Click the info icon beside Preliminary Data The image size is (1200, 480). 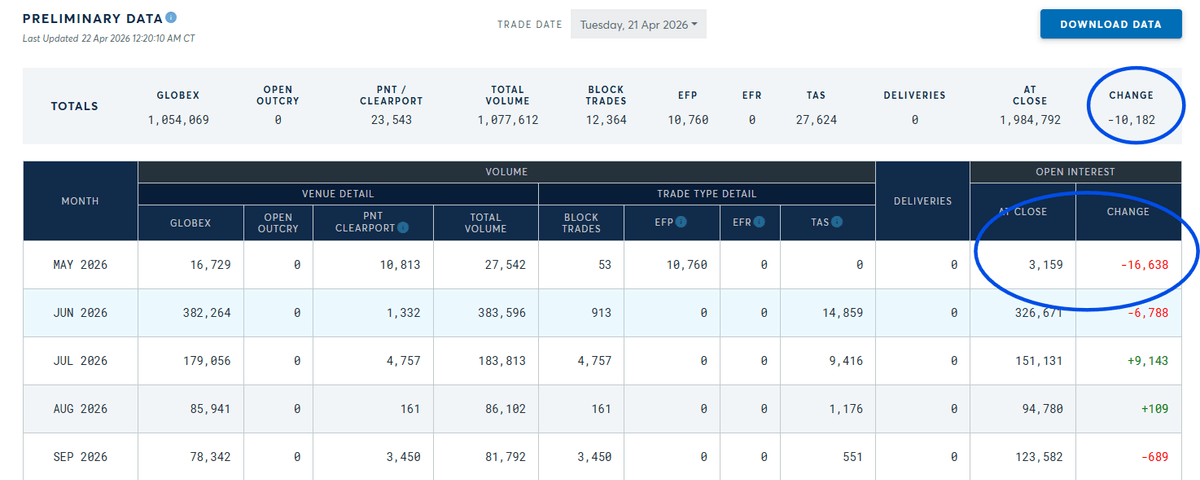[x=172, y=18]
